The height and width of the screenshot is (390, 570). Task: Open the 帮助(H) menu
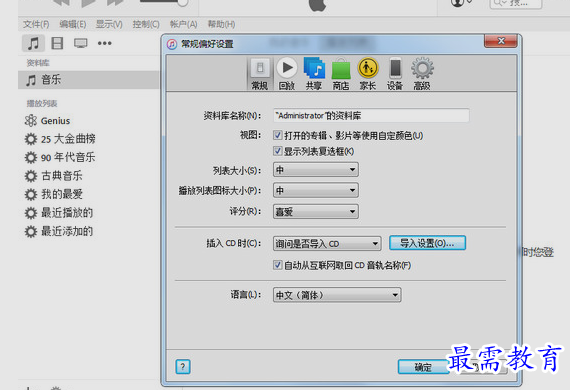221,24
